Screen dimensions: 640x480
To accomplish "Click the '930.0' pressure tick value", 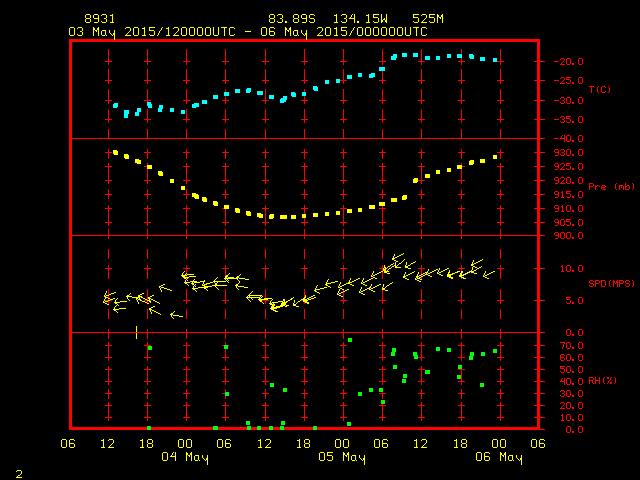I will click(569, 153).
